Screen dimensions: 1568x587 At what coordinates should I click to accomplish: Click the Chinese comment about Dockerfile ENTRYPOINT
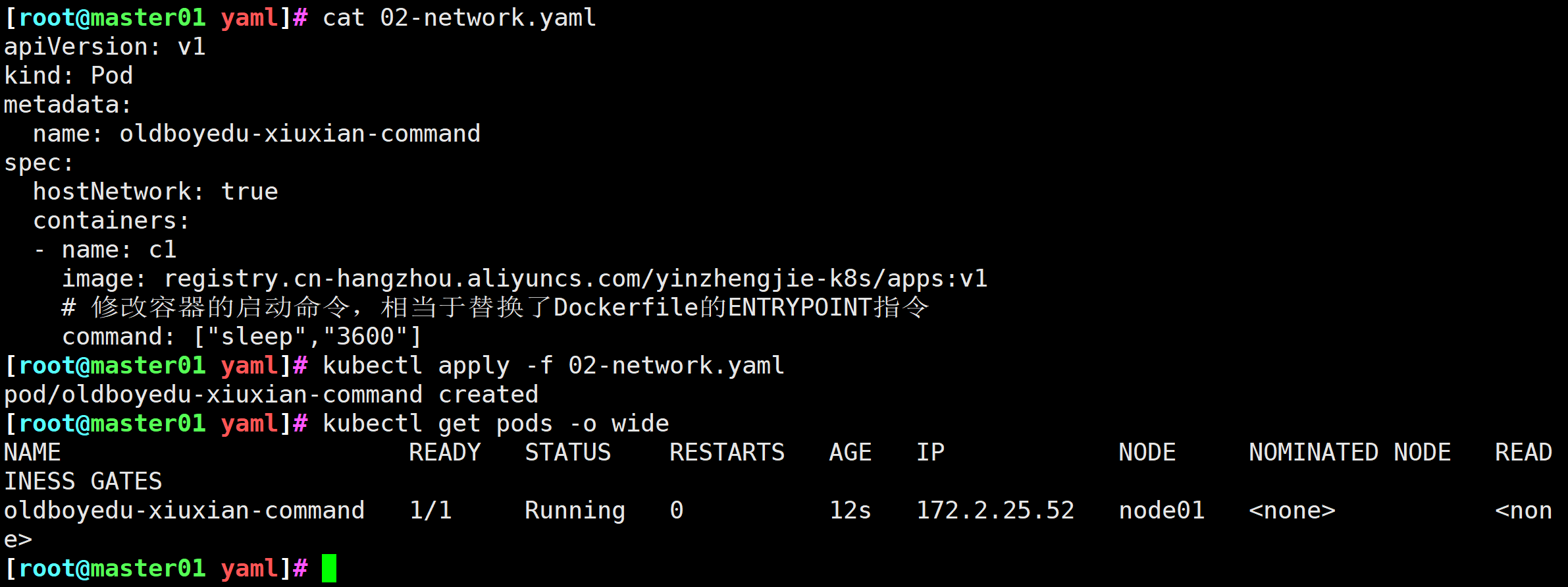click(495, 308)
